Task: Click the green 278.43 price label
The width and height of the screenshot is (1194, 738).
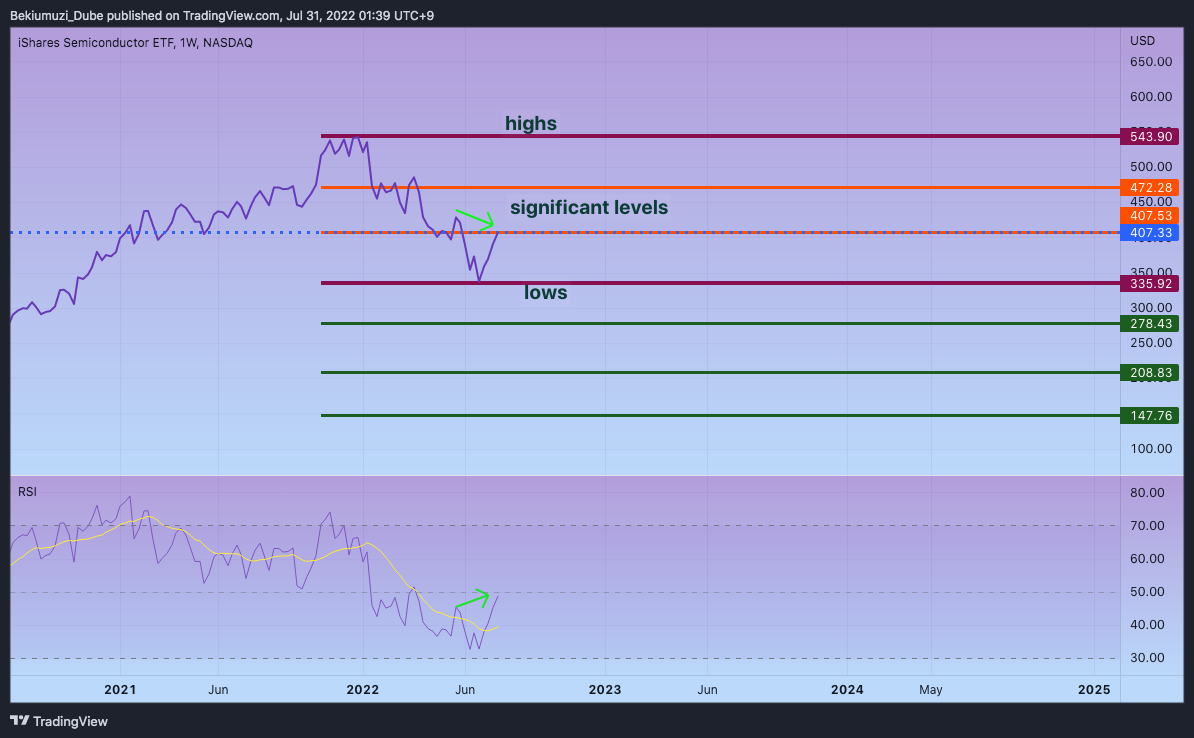Action: [1150, 324]
